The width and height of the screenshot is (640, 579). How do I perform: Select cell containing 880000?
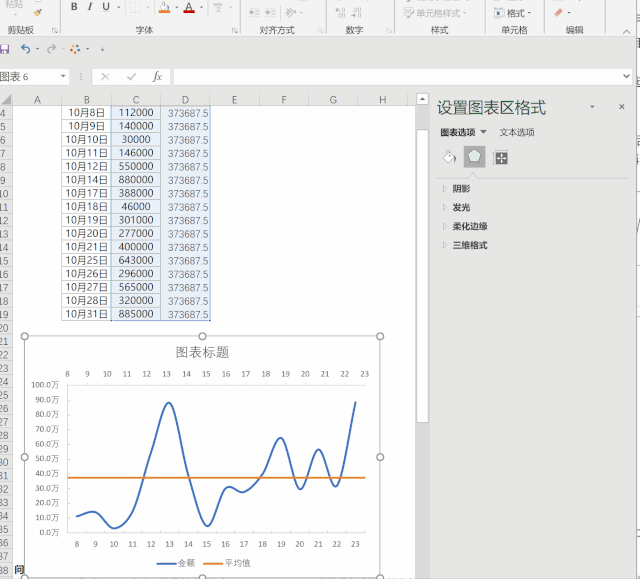point(136,180)
